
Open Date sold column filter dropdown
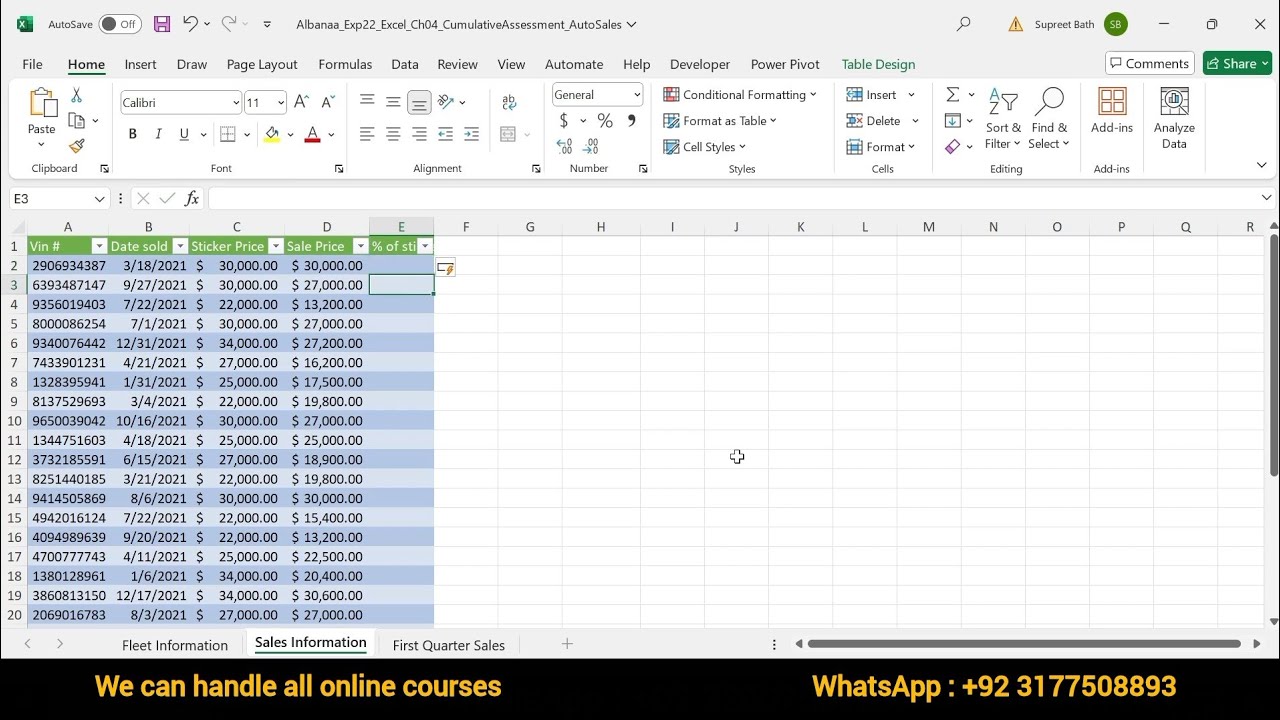[180, 246]
